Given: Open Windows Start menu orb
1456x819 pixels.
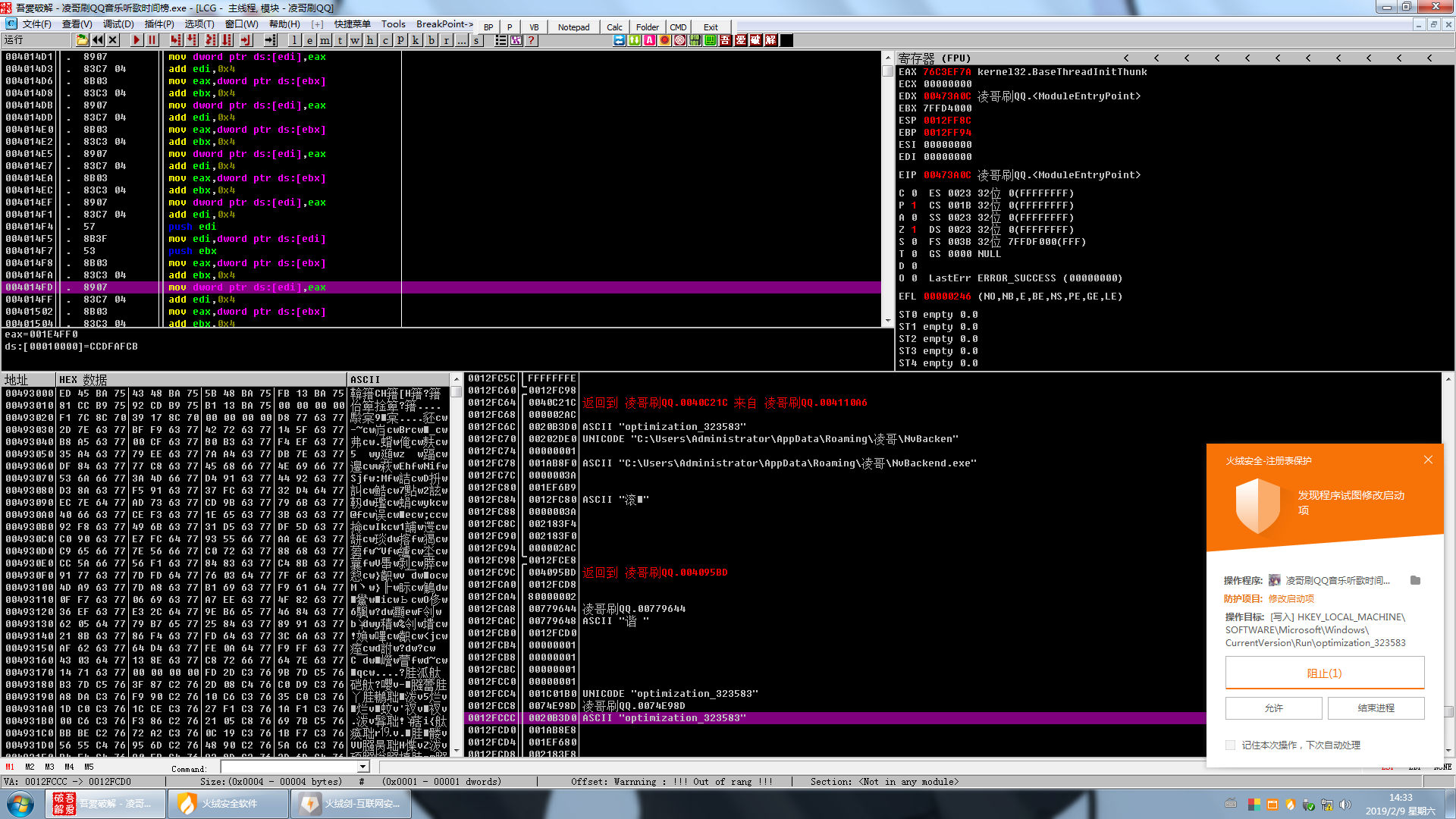Looking at the screenshot, I should (20, 804).
